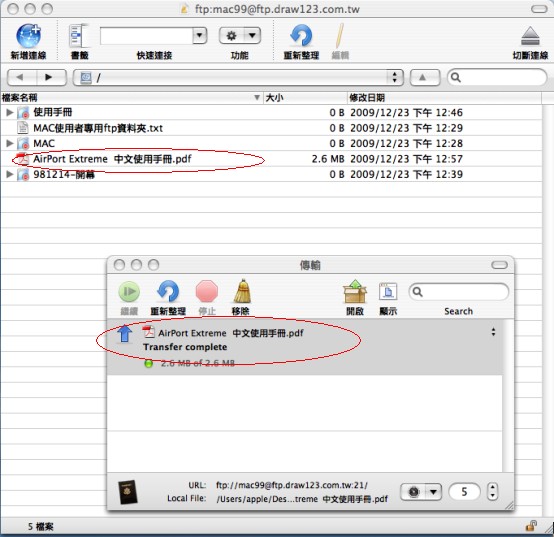Viewport: 554px width, 537px height.
Task: Select the MAC使用者專用ftp資料夾.txt file
Action: [x=98, y=128]
